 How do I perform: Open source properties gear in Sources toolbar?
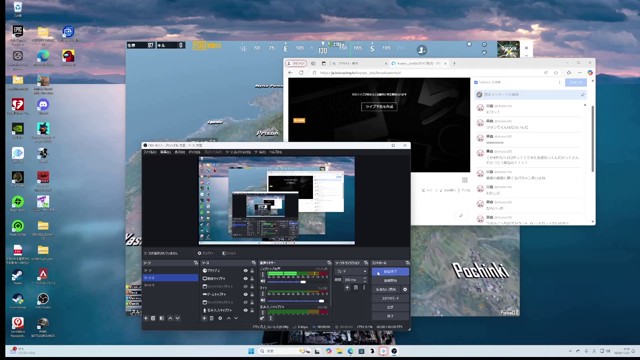point(220,318)
